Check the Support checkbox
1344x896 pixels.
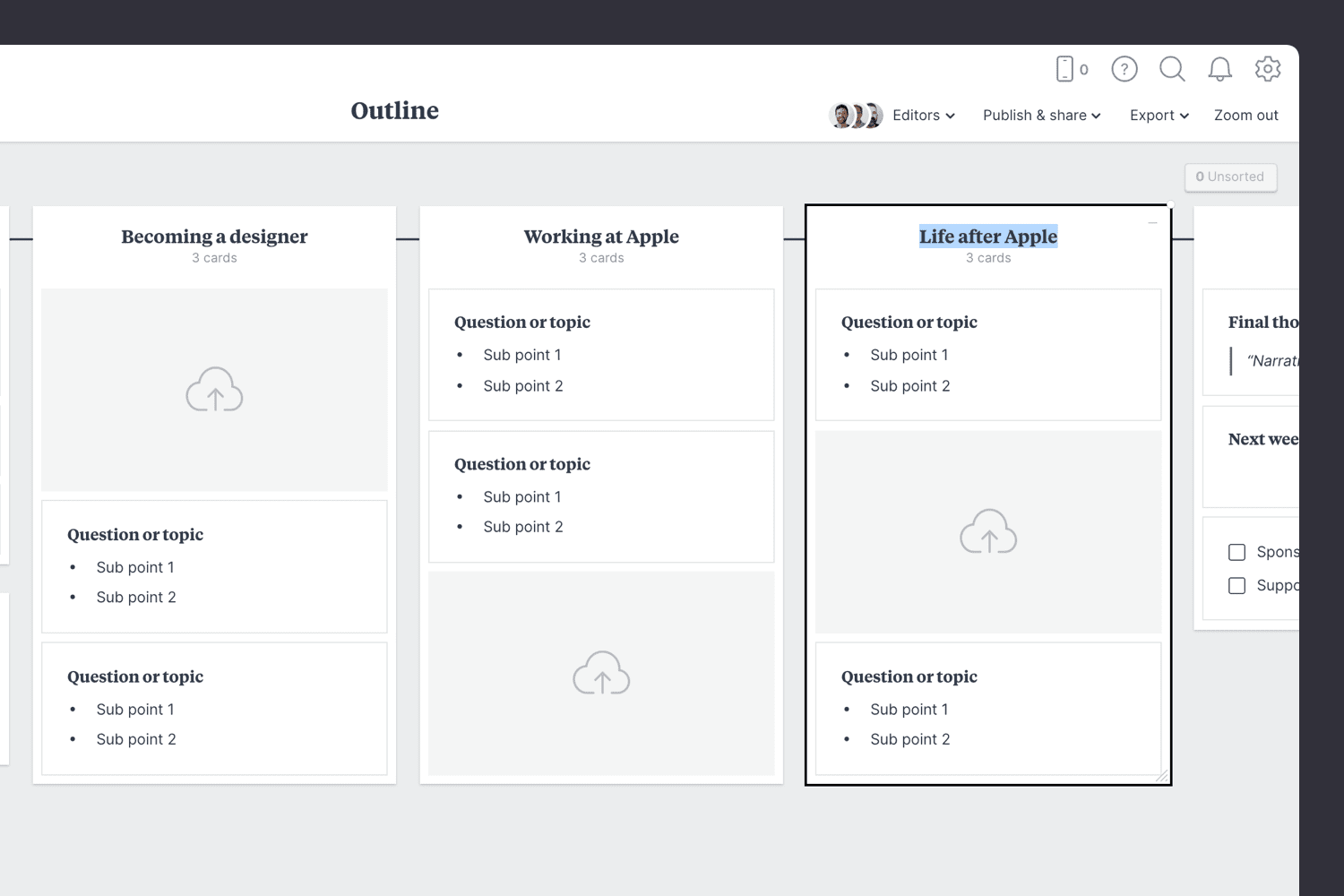pyautogui.click(x=1237, y=585)
